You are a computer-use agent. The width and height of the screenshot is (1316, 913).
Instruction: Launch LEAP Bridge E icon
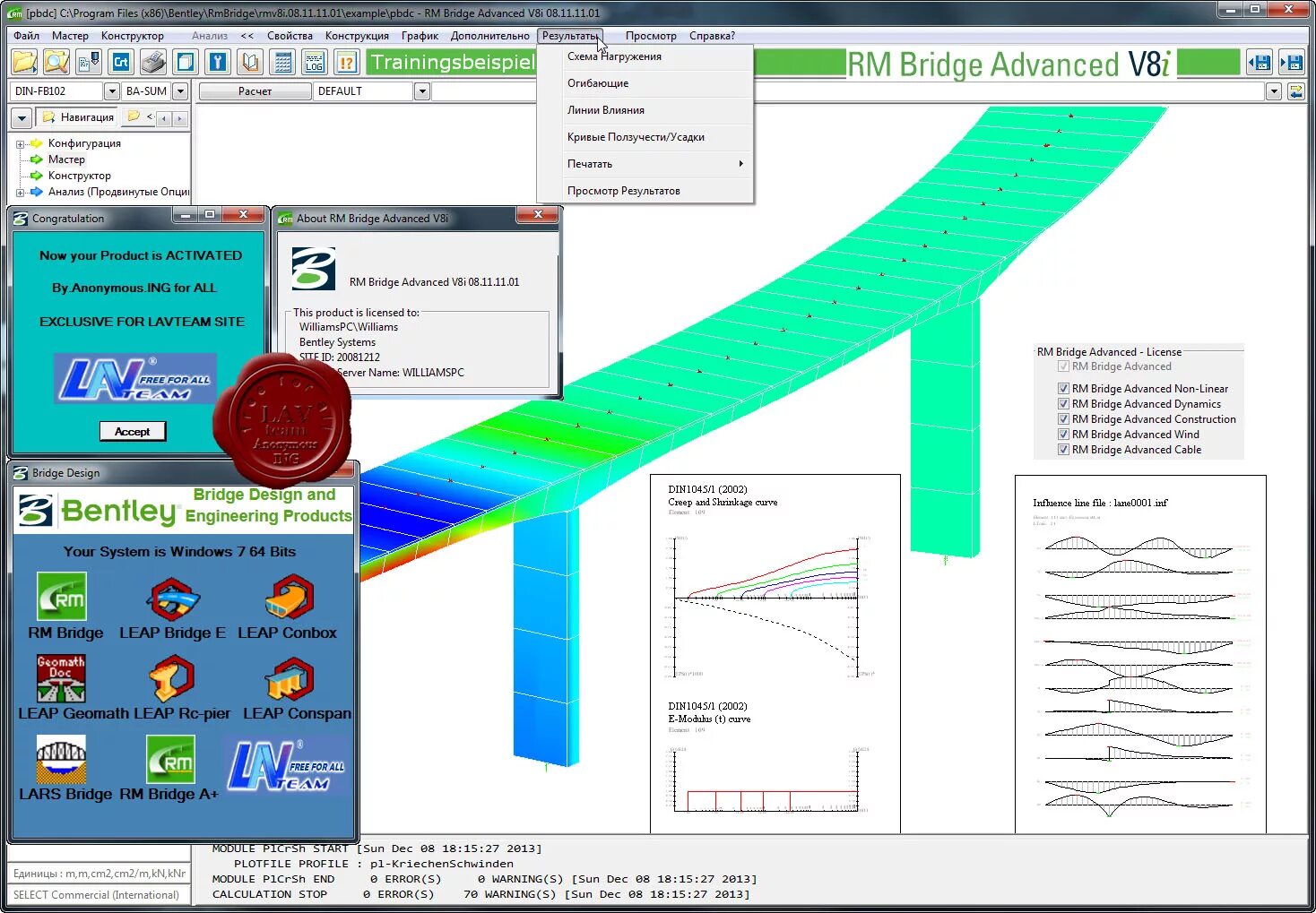[173, 599]
